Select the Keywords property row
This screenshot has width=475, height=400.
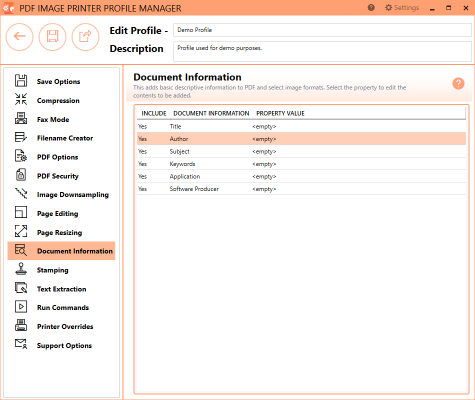click(x=301, y=164)
